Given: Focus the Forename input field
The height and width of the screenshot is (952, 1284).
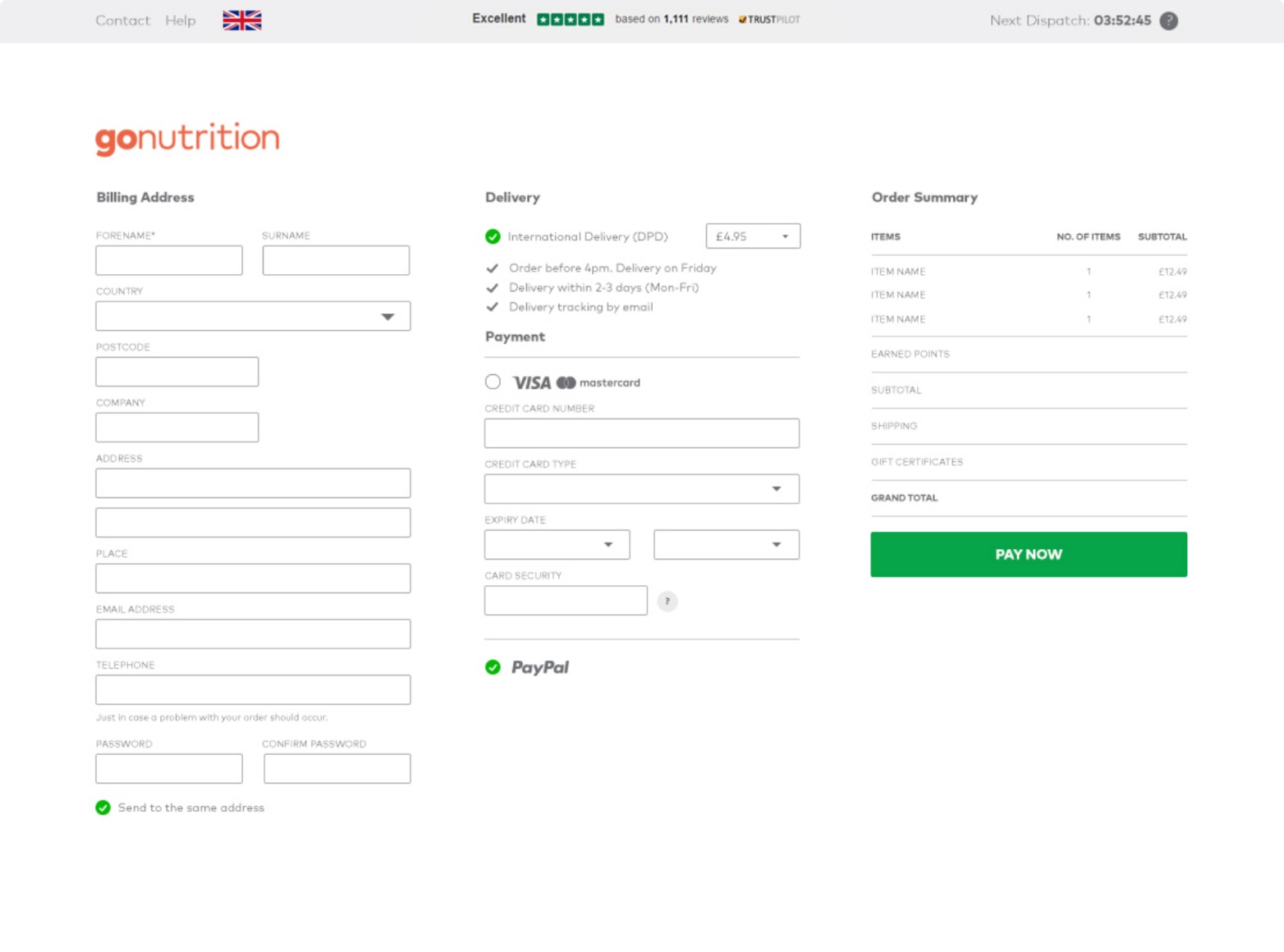Looking at the screenshot, I should [x=169, y=260].
